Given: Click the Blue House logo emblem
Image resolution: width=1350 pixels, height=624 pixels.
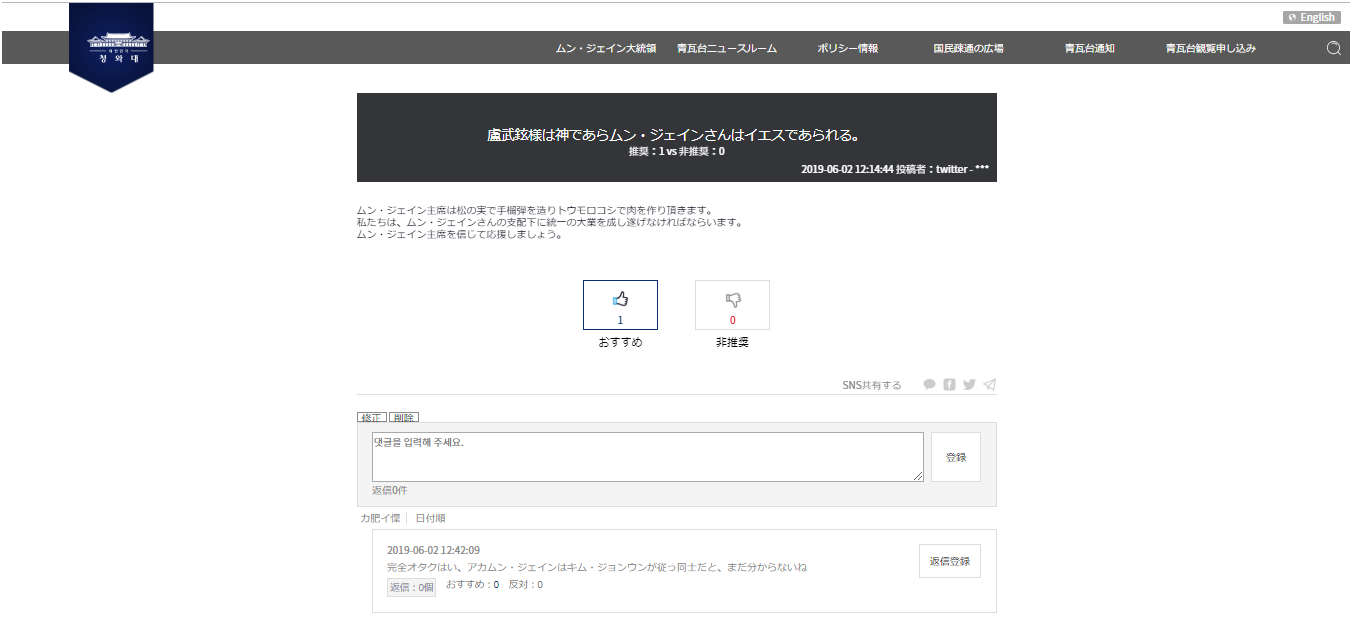Looking at the screenshot, I should click(111, 47).
